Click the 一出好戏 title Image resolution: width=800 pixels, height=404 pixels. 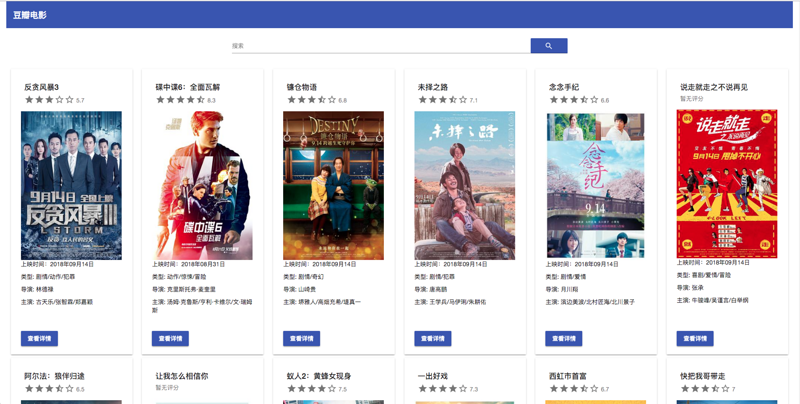click(433, 376)
